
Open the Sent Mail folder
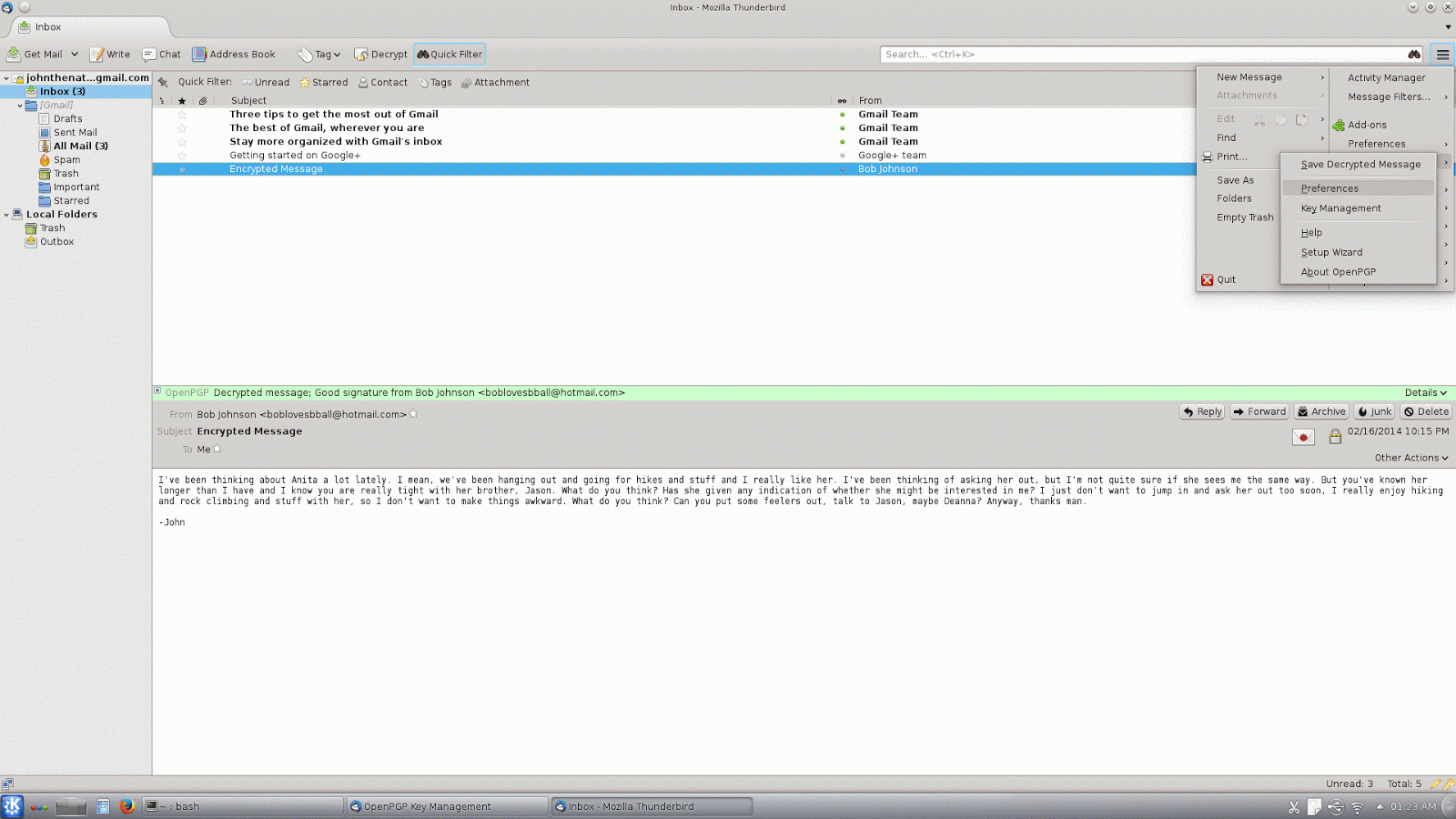tap(76, 133)
